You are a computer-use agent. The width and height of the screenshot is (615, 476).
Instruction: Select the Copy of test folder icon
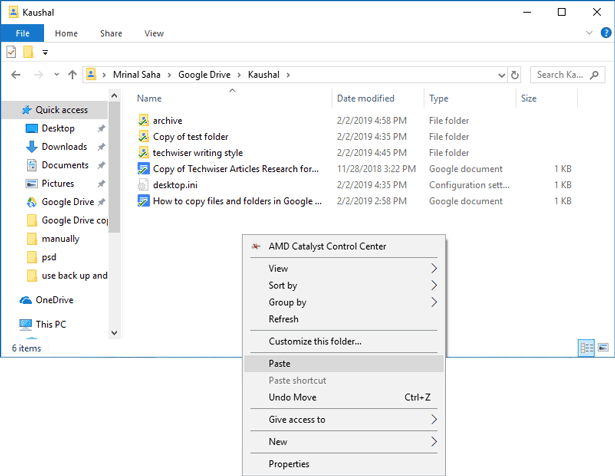tap(144, 136)
